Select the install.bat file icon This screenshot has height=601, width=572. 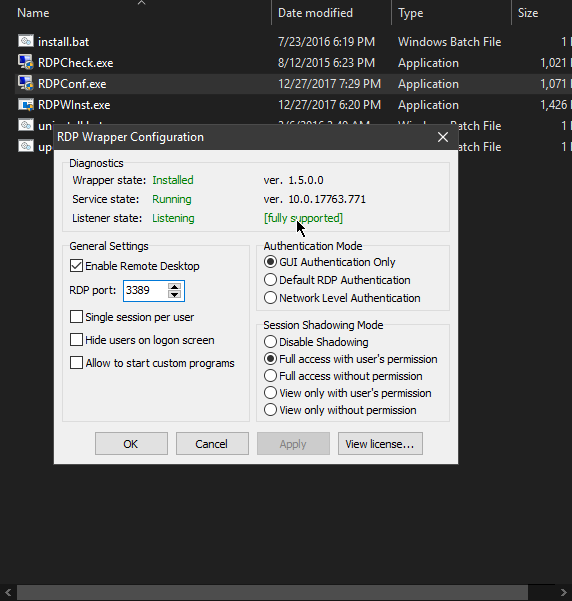(26, 41)
